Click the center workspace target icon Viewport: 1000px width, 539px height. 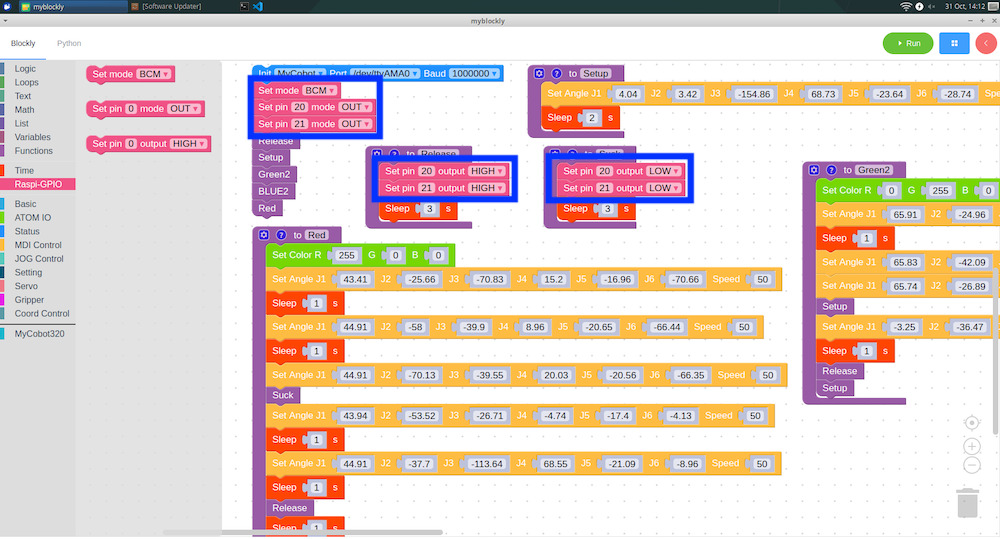point(971,423)
